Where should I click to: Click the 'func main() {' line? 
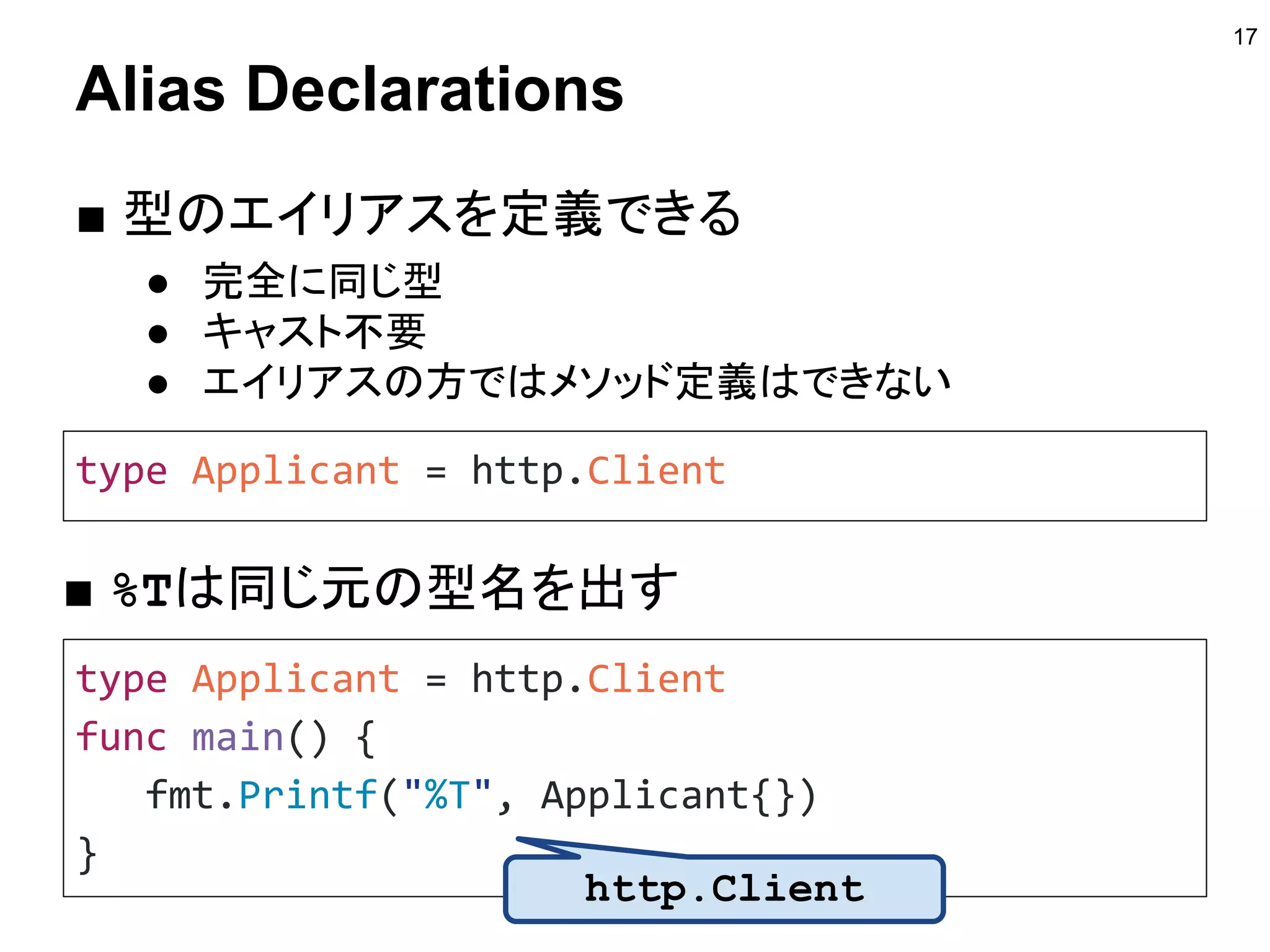[x=226, y=738]
